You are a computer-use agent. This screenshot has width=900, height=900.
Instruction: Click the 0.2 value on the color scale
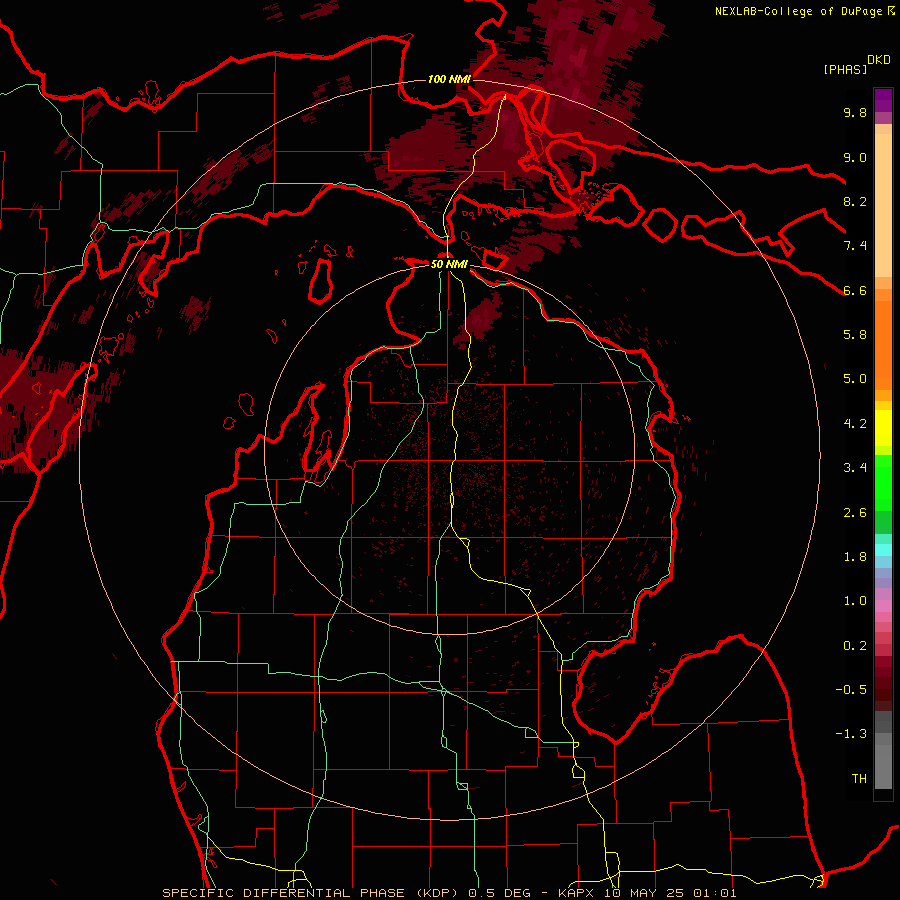pyautogui.click(x=855, y=646)
